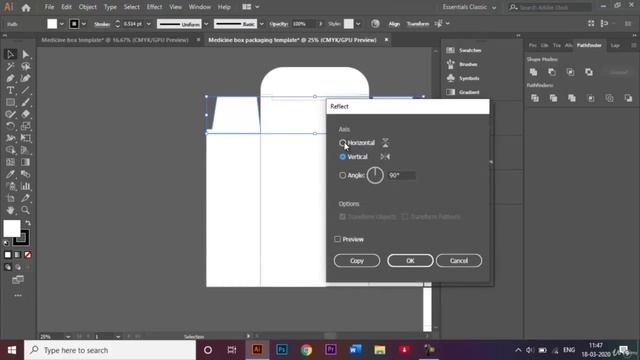
Task: Select the Eraser tool
Action: [x=25, y=114]
